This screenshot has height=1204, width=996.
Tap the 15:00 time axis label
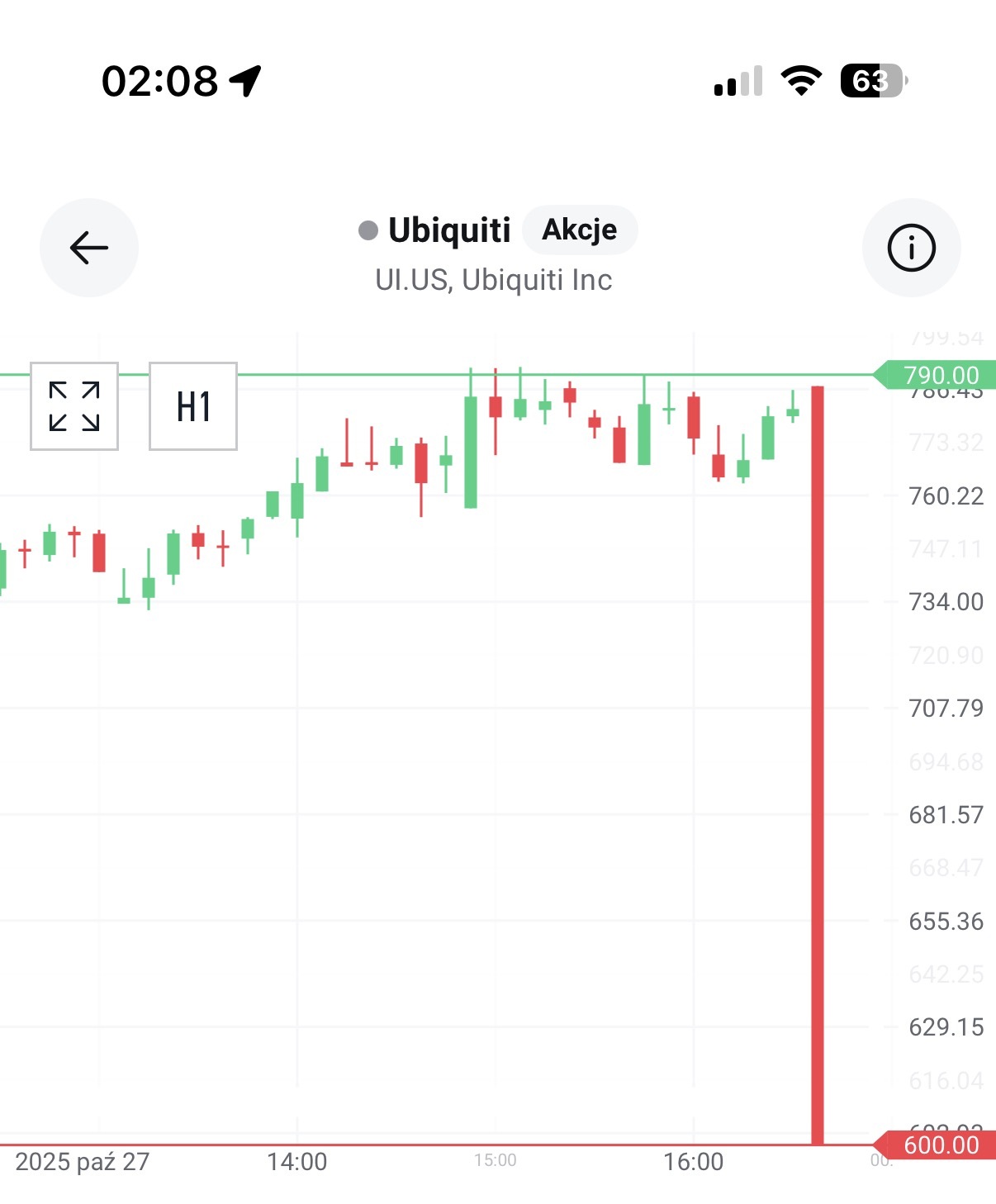point(495,1160)
